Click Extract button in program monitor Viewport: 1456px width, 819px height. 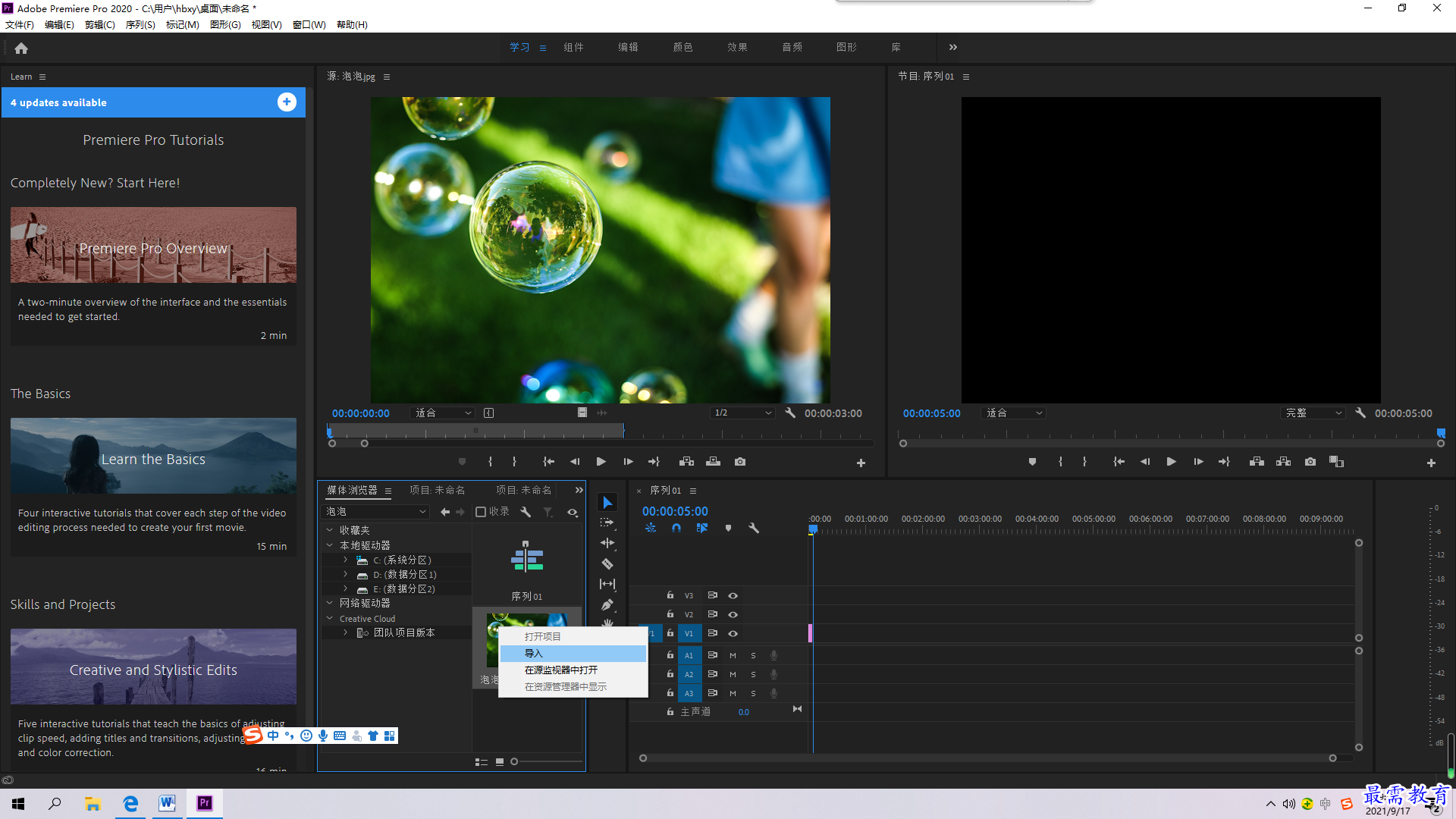click(1284, 461)
